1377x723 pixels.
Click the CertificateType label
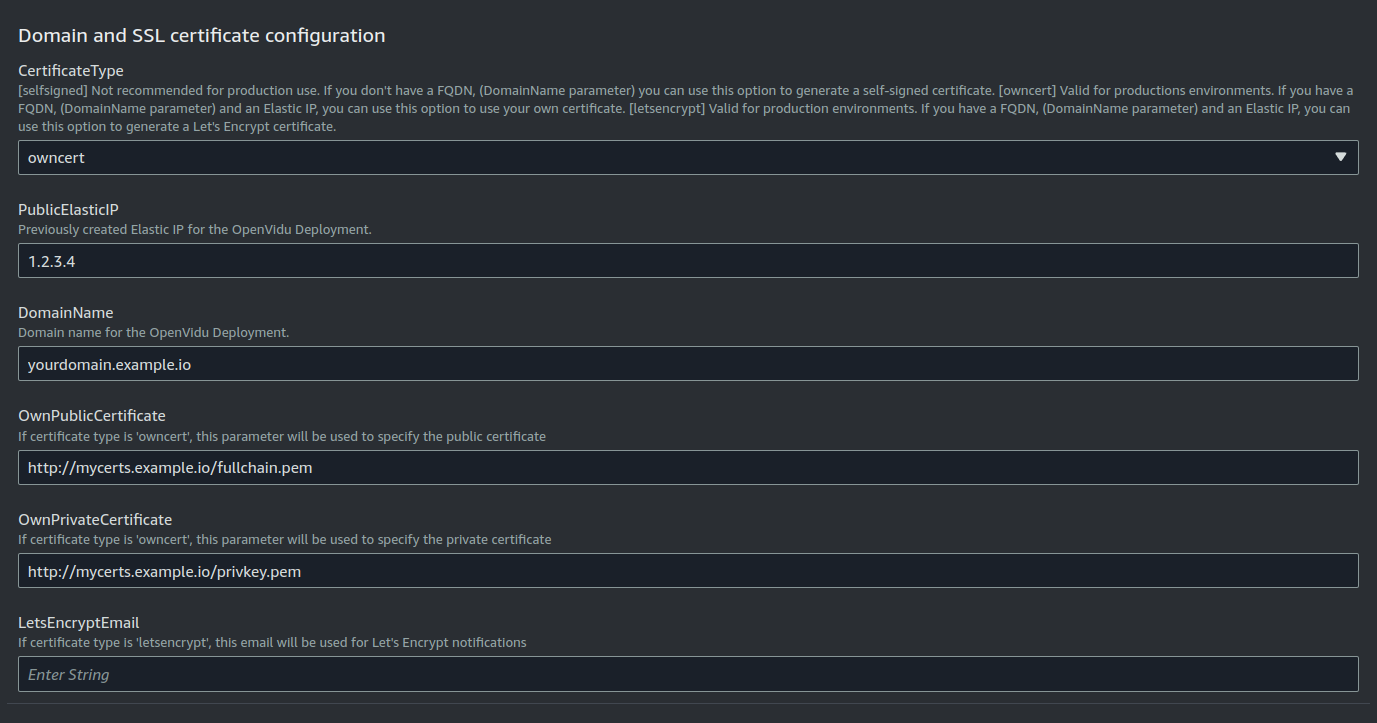pyautogui.click(x=71, y=71)
